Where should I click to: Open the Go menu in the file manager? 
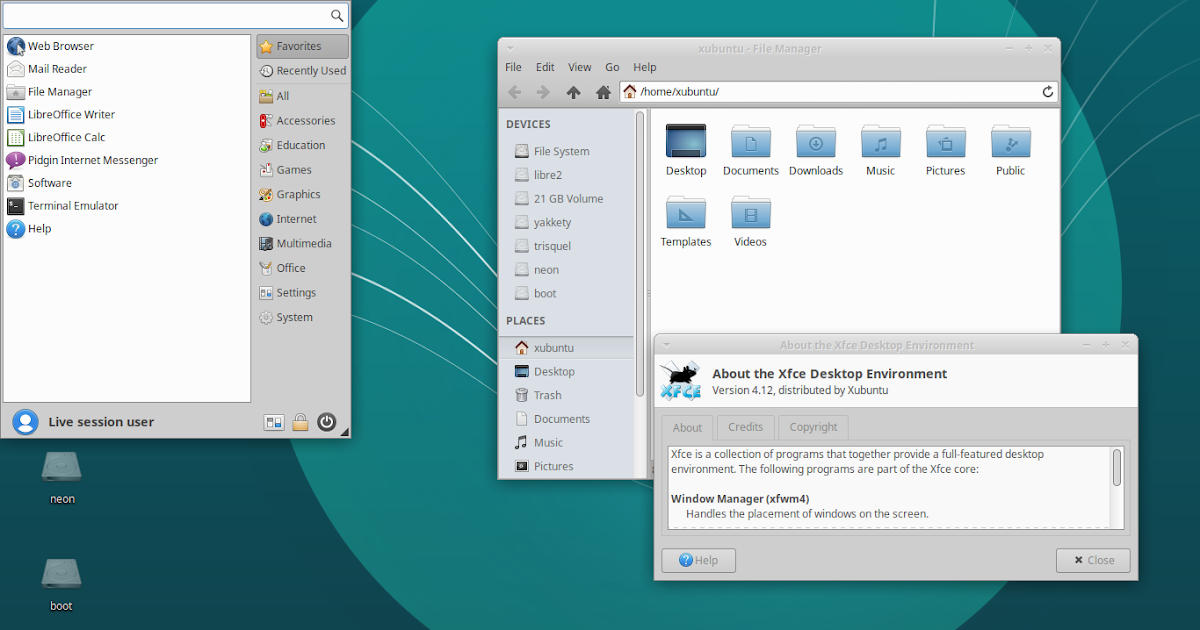(x=612, y=67)
